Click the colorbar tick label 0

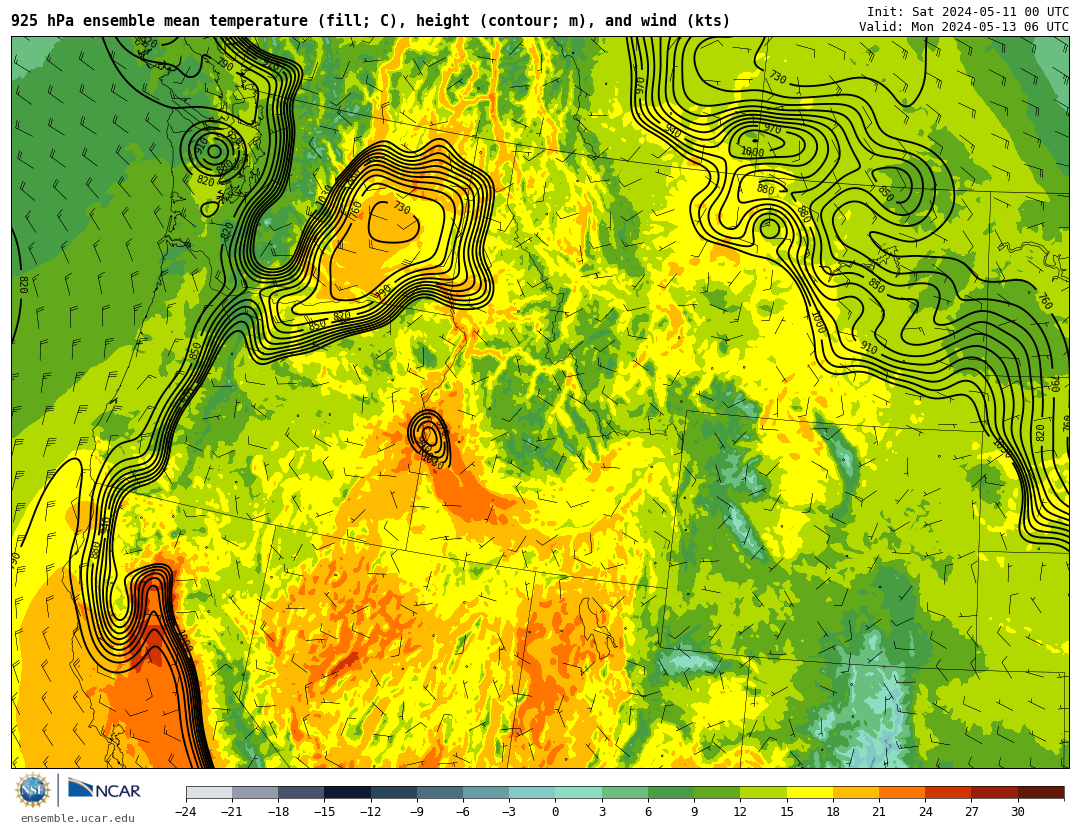point(556,812)
